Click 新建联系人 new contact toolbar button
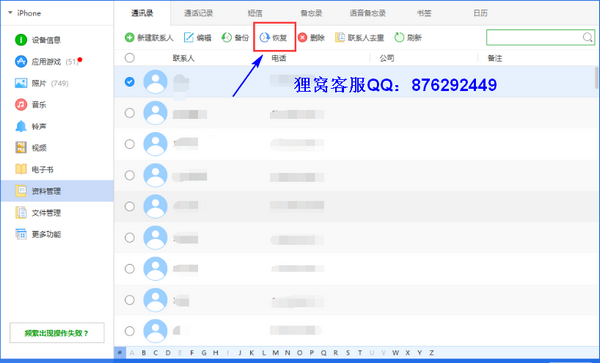This screenshot has height=363, width=600. pos(149,37)
